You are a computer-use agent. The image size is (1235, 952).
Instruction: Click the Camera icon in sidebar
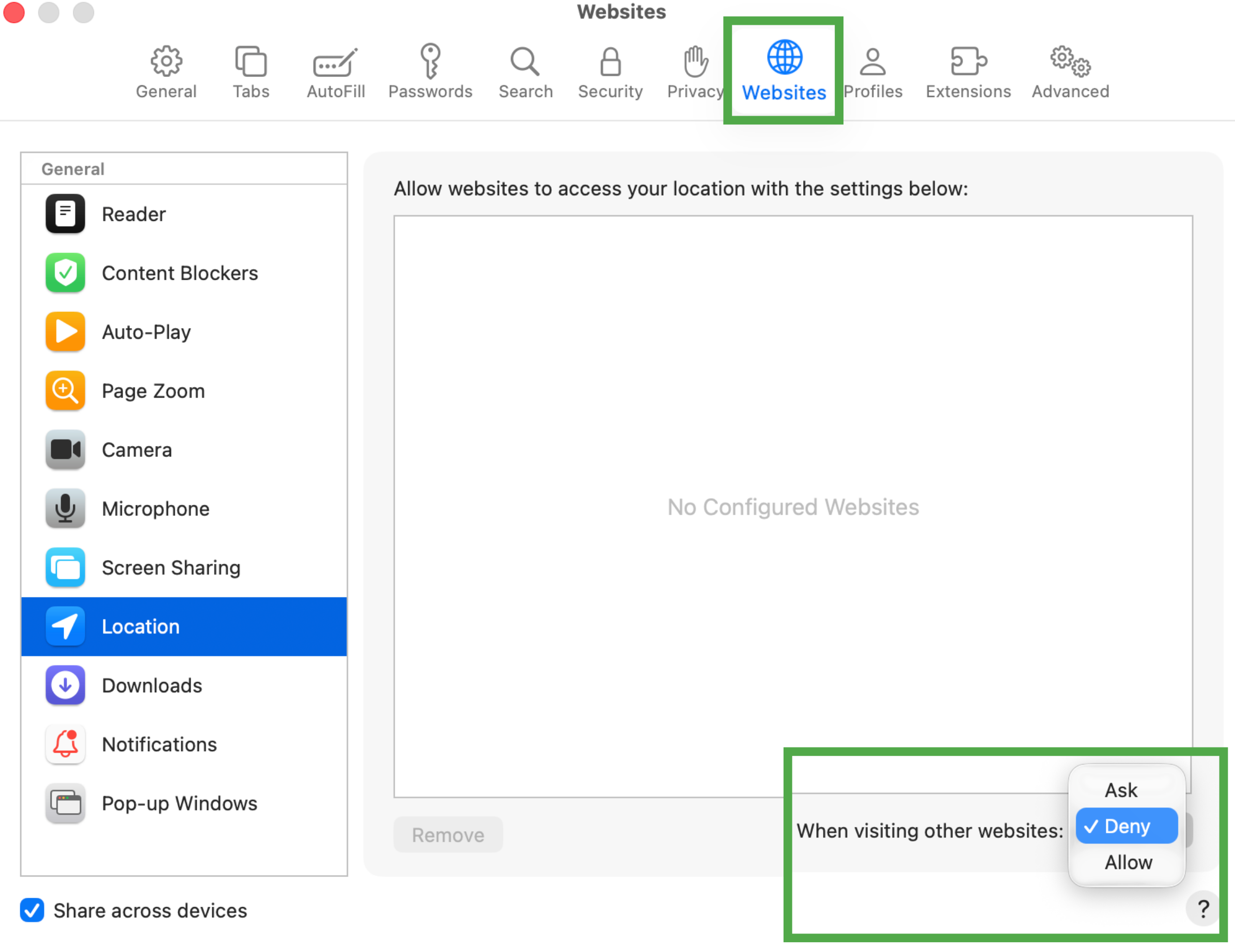pos(65,450)
